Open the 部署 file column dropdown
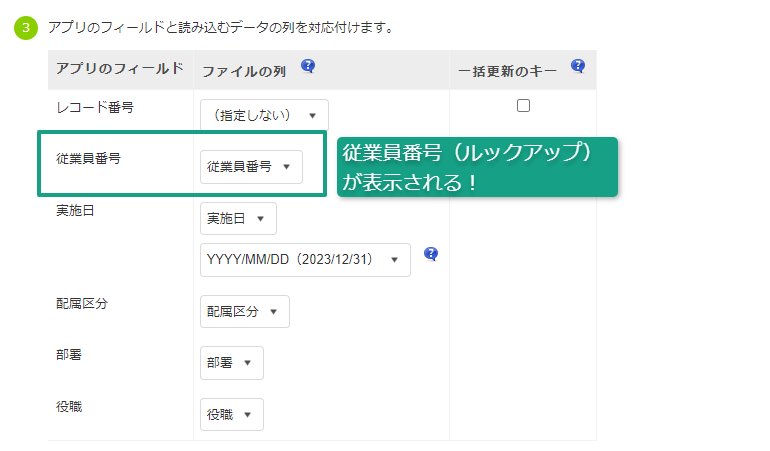The height and width of the screenshot is (451, 770). 232,363
